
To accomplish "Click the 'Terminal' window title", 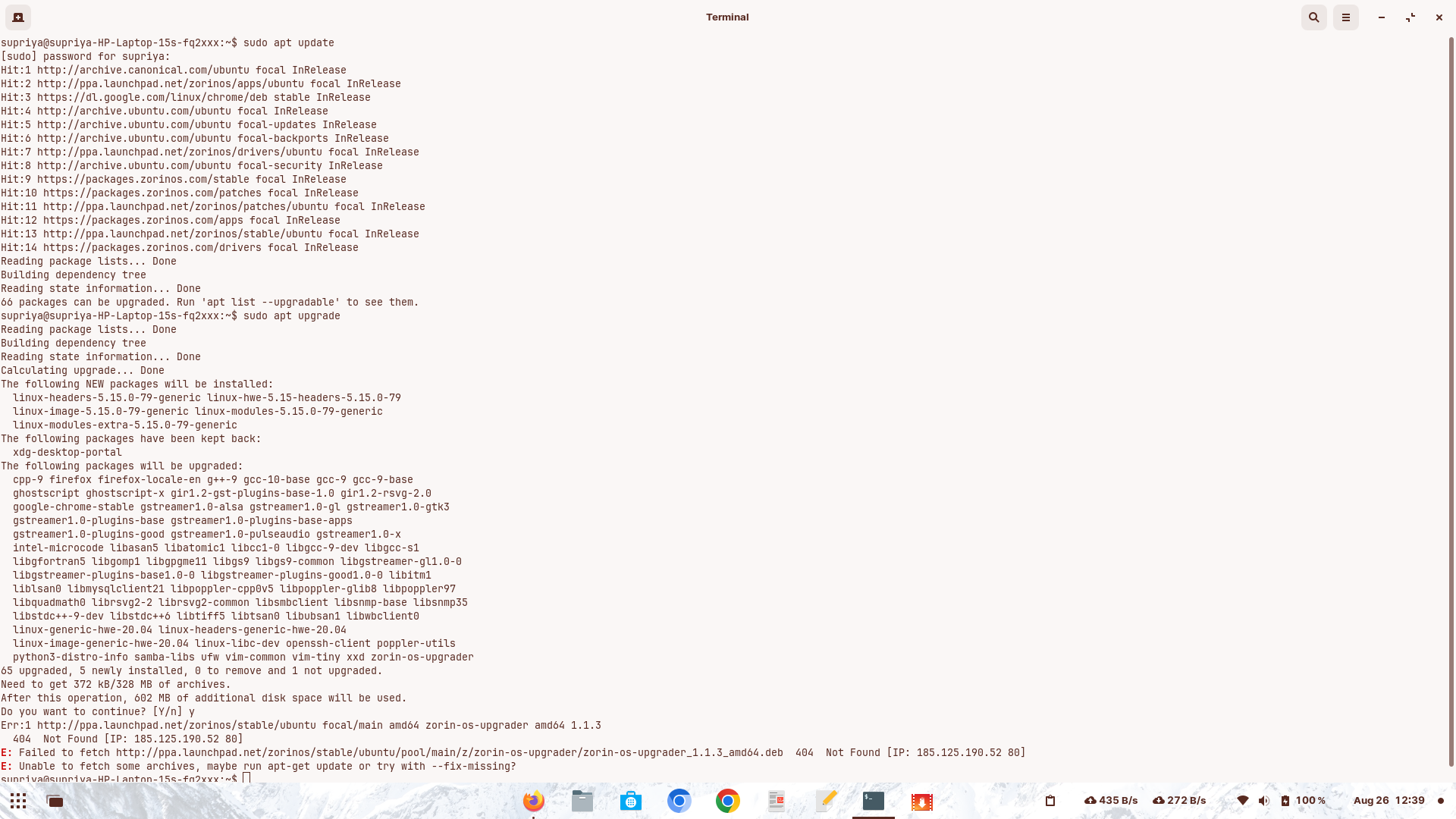I will point(727,17).
